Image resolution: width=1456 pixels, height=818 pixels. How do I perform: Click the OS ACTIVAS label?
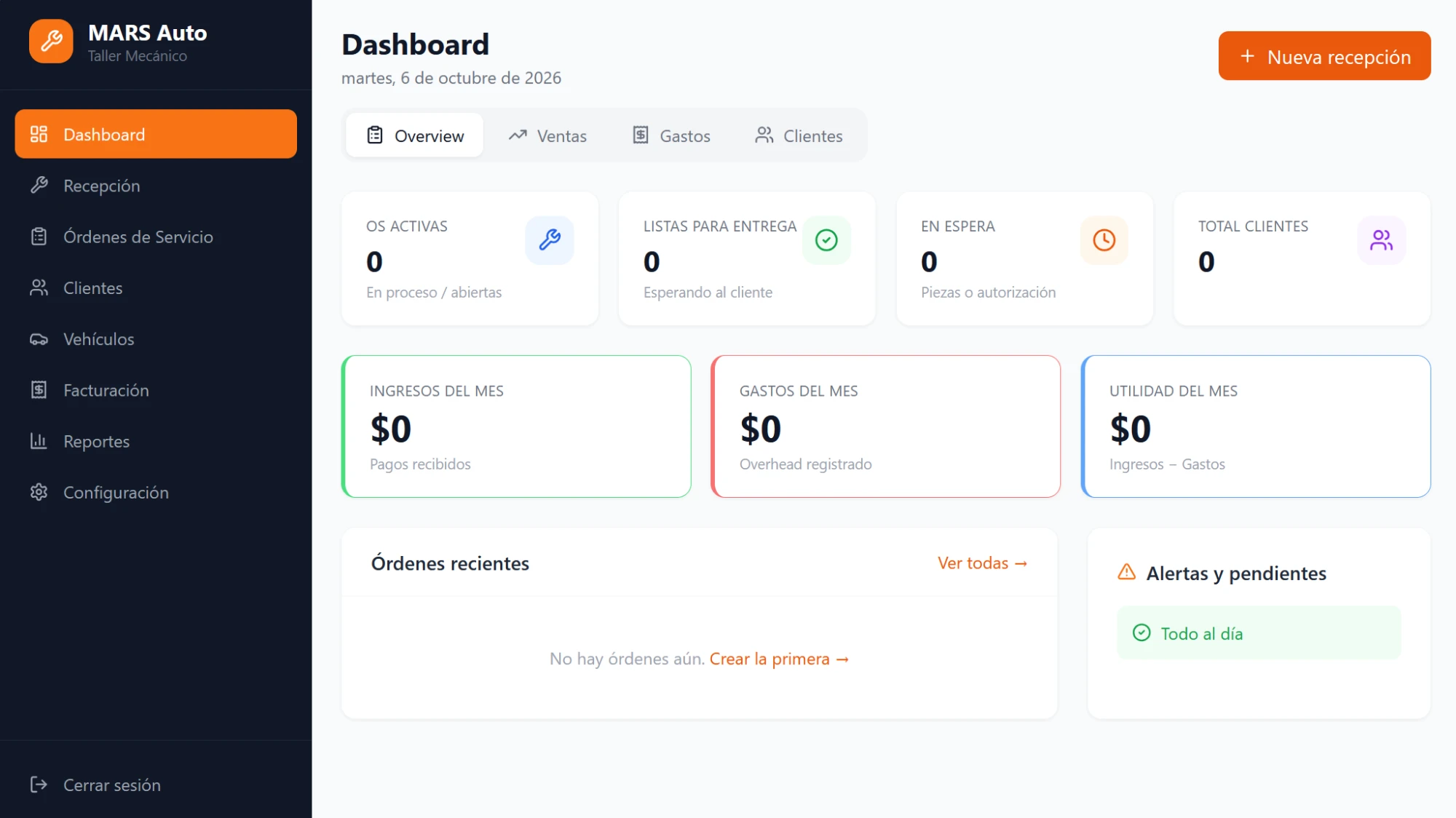pos(407,226)
